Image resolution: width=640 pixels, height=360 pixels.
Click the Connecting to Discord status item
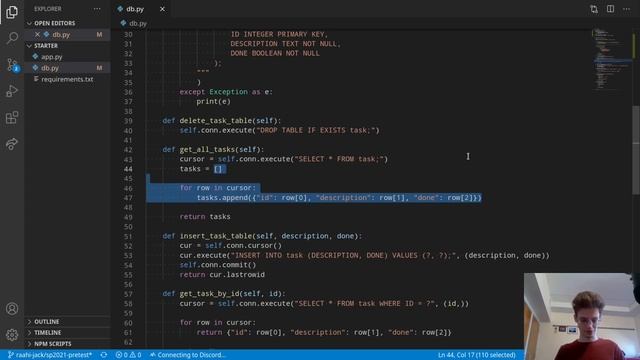[x=187, y=355]
